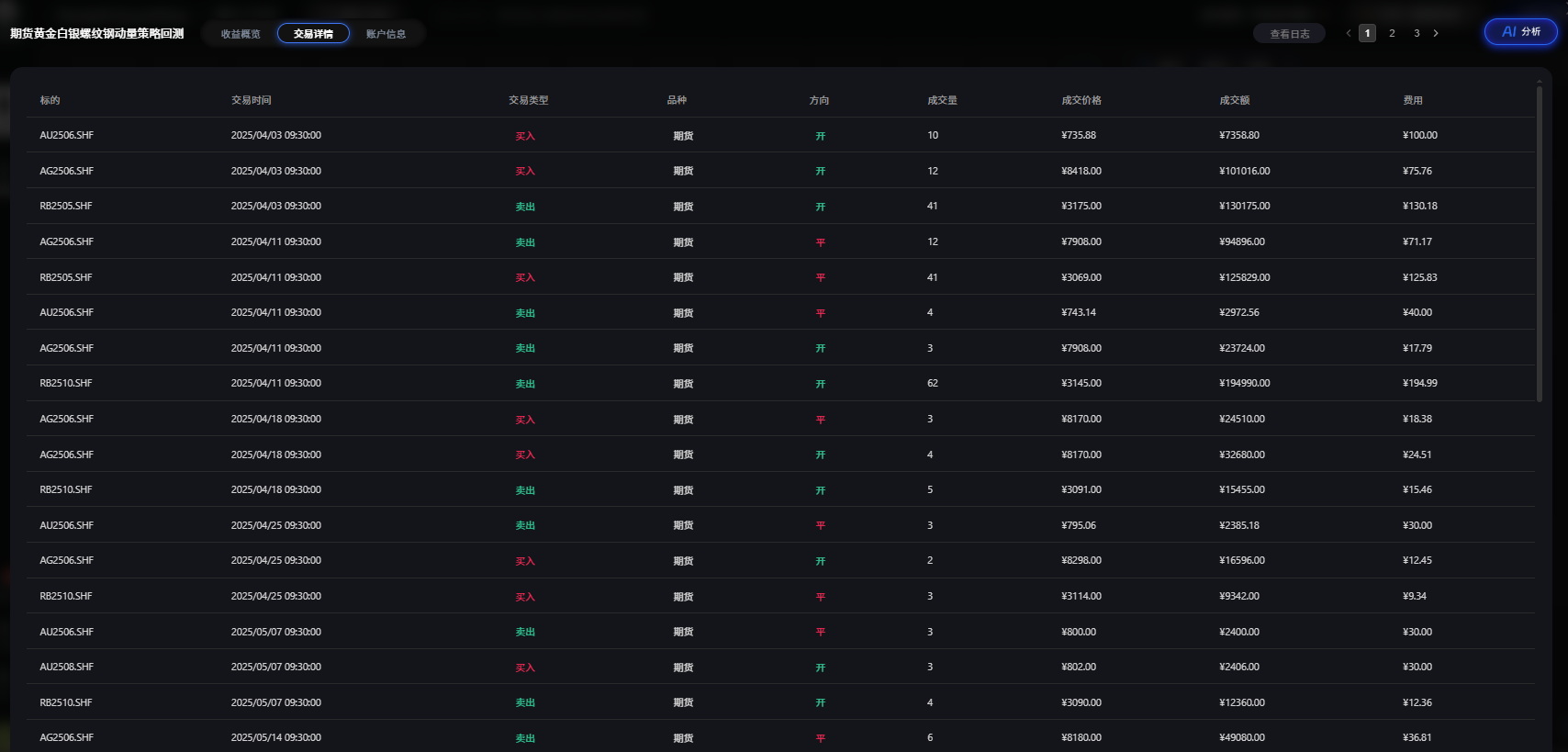The height and width of the screenshot is (752, 1568).
Task: Click the fee ¥18.38
Action: click(x=1417, y=419)
